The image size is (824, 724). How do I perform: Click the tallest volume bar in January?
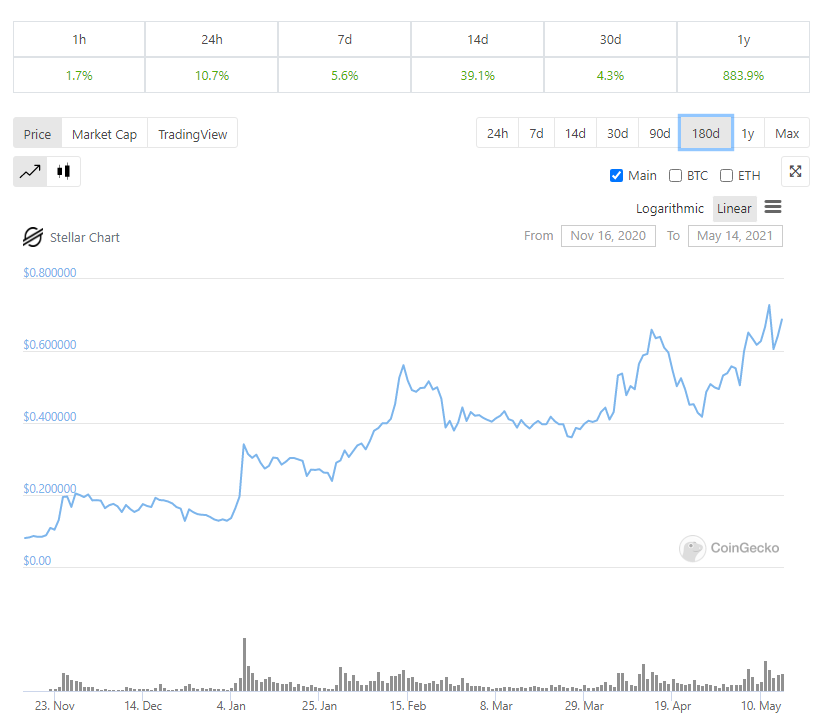point(244,665)
